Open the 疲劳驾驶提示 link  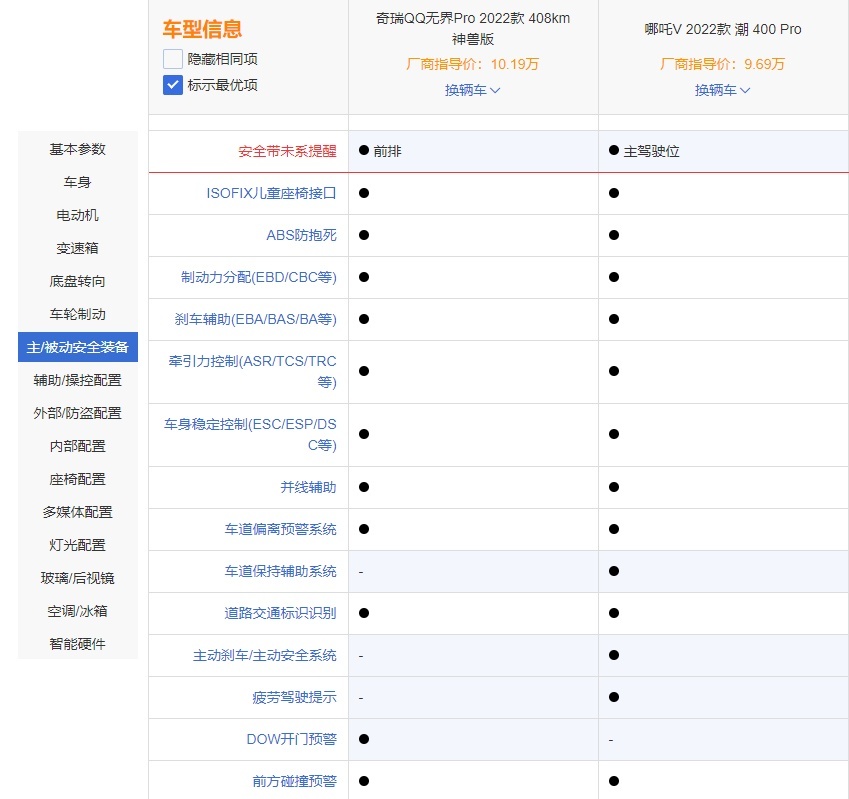pyautogui.click(x=294, y=697)
